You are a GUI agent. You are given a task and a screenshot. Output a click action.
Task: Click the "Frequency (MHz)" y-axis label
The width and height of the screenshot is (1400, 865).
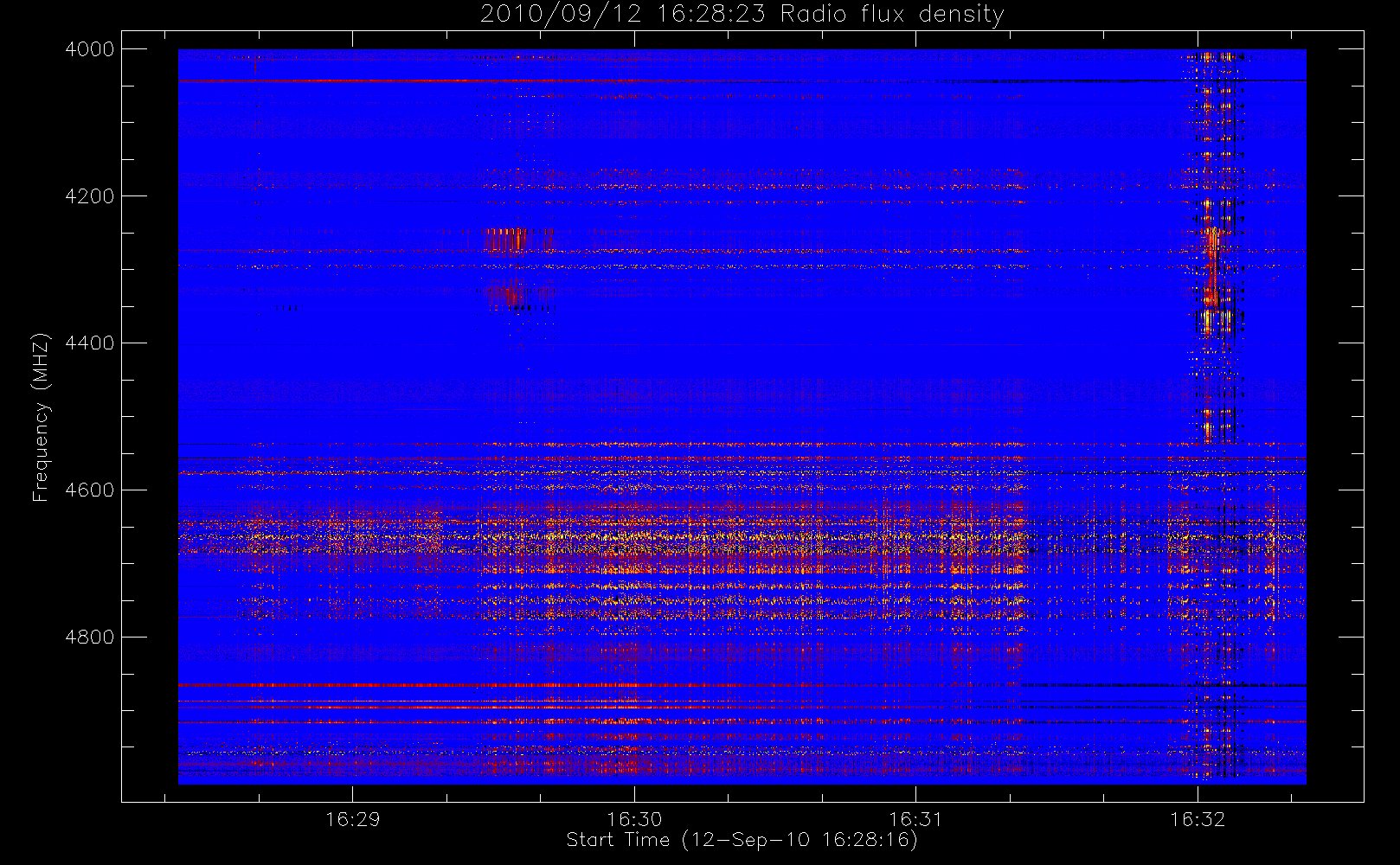[40, 418]
